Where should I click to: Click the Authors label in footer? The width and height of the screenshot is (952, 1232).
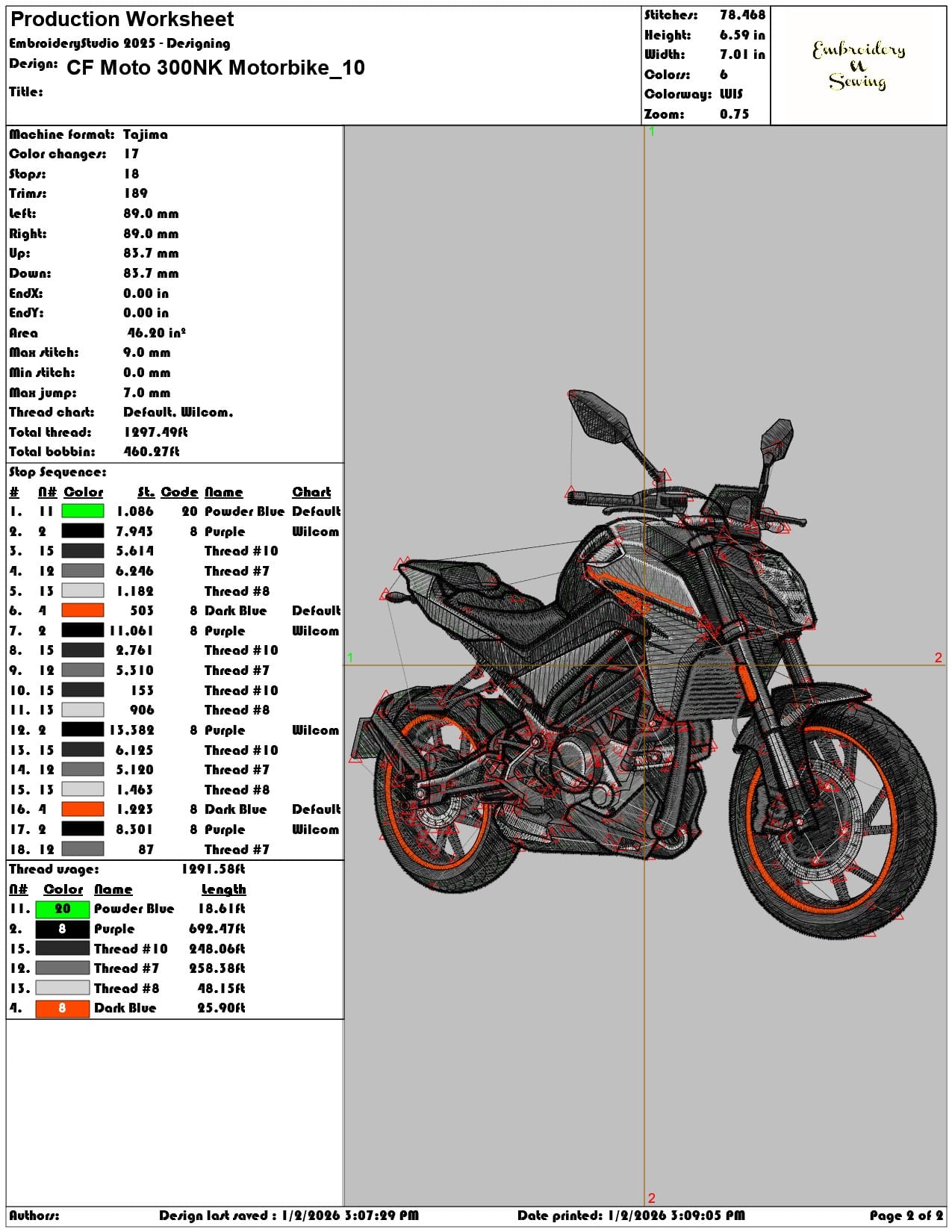tap(34, 1216)
